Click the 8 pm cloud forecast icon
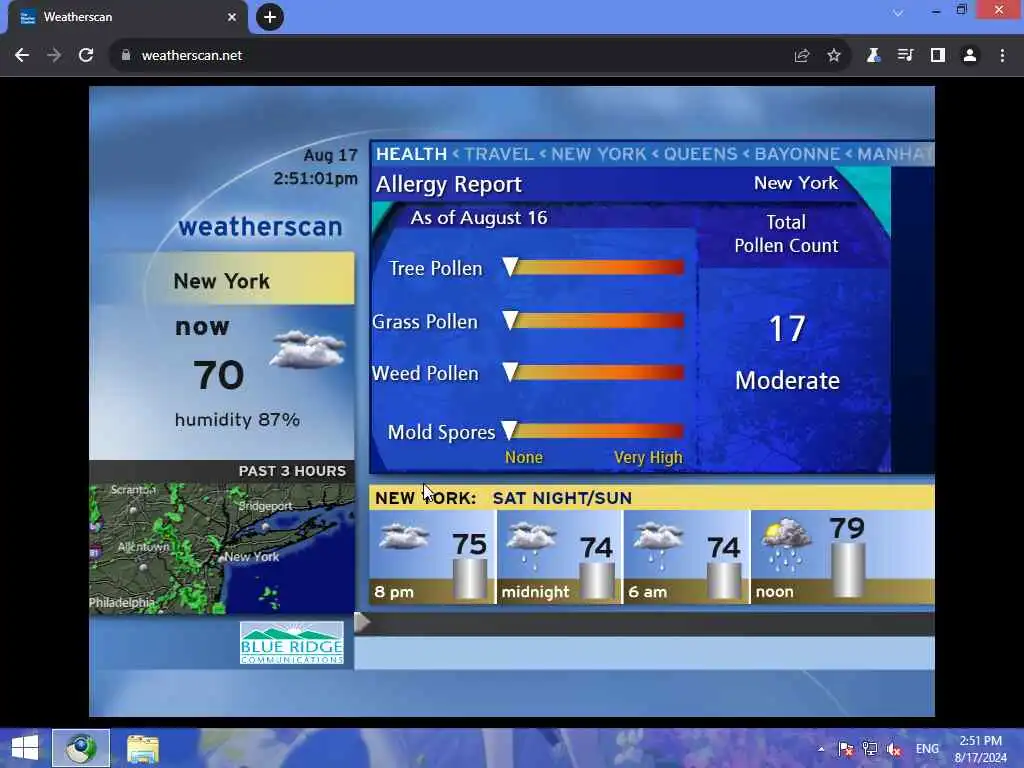 coord(404,537)
